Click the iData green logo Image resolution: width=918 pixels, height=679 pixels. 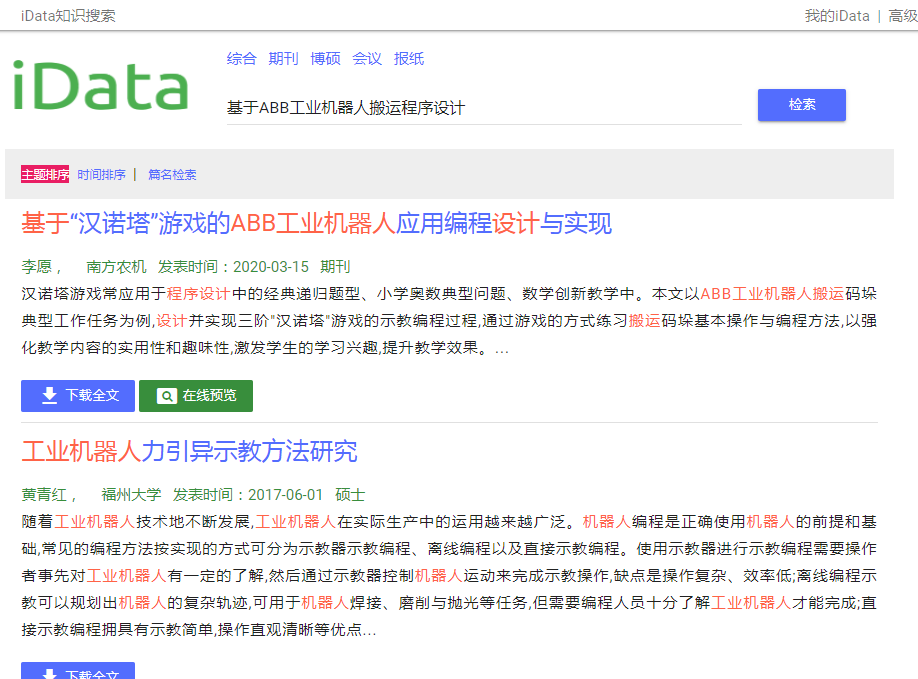pos(100,85)
